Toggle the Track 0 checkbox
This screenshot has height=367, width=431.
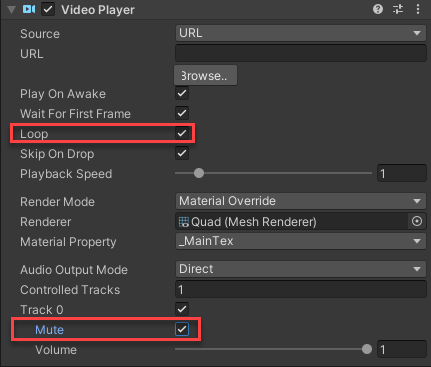(x=182, y=309)
